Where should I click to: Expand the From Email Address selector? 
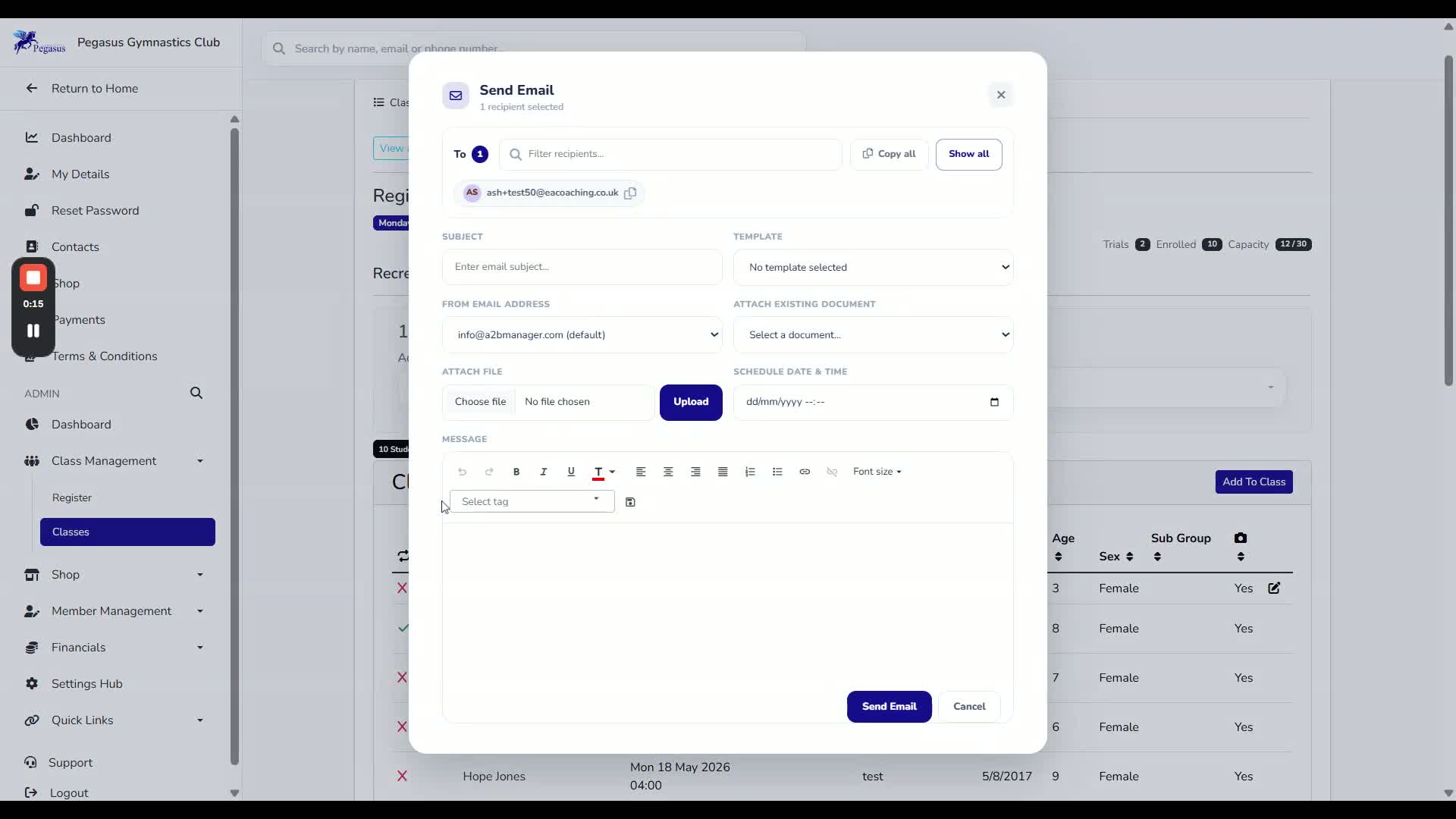582,334
